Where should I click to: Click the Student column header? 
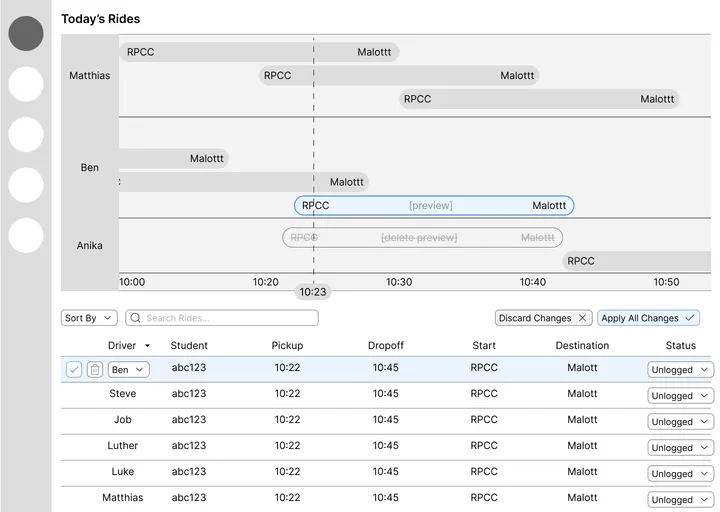[x=189, y=345]
